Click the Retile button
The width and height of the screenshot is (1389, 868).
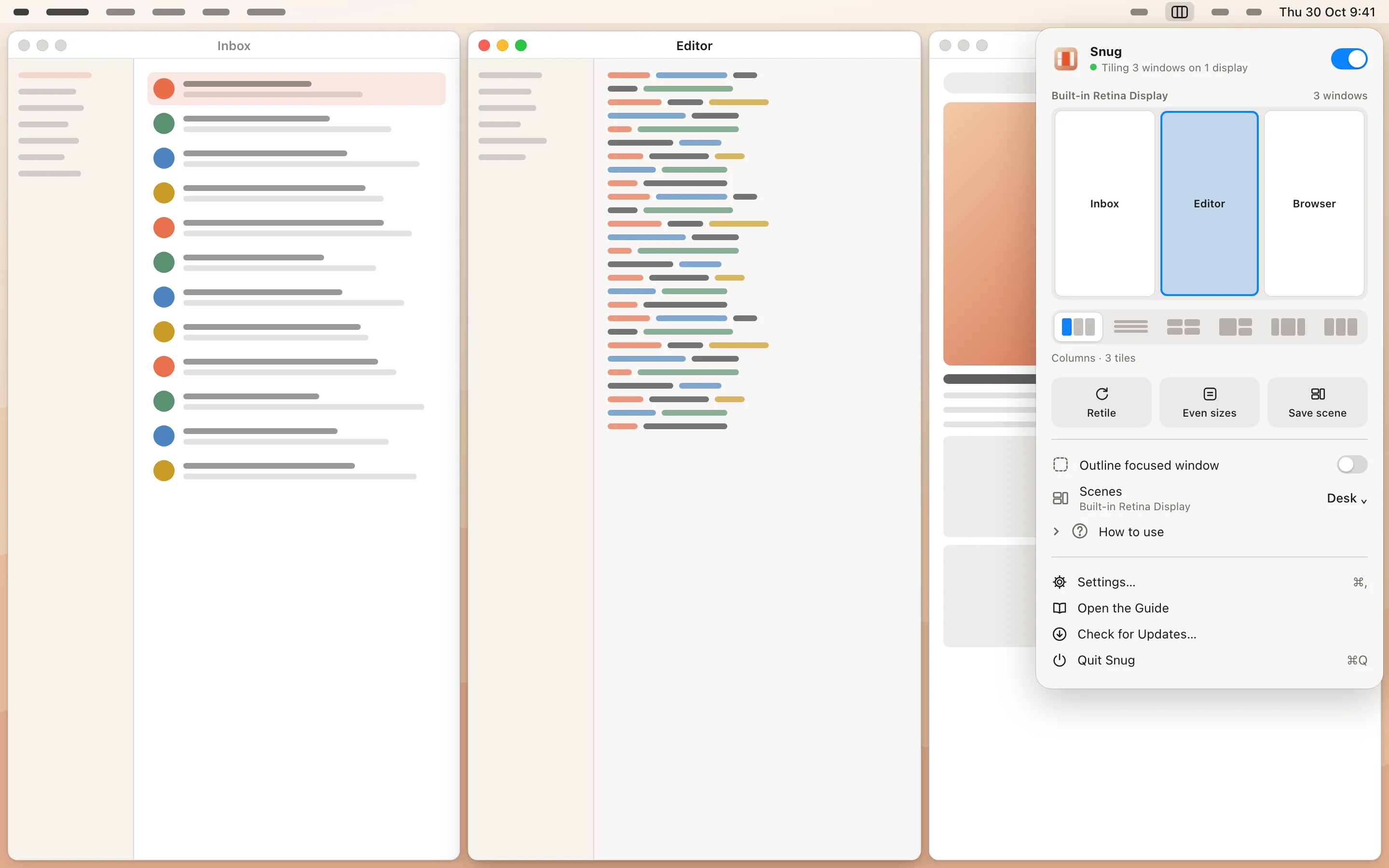click(1101, 402)
